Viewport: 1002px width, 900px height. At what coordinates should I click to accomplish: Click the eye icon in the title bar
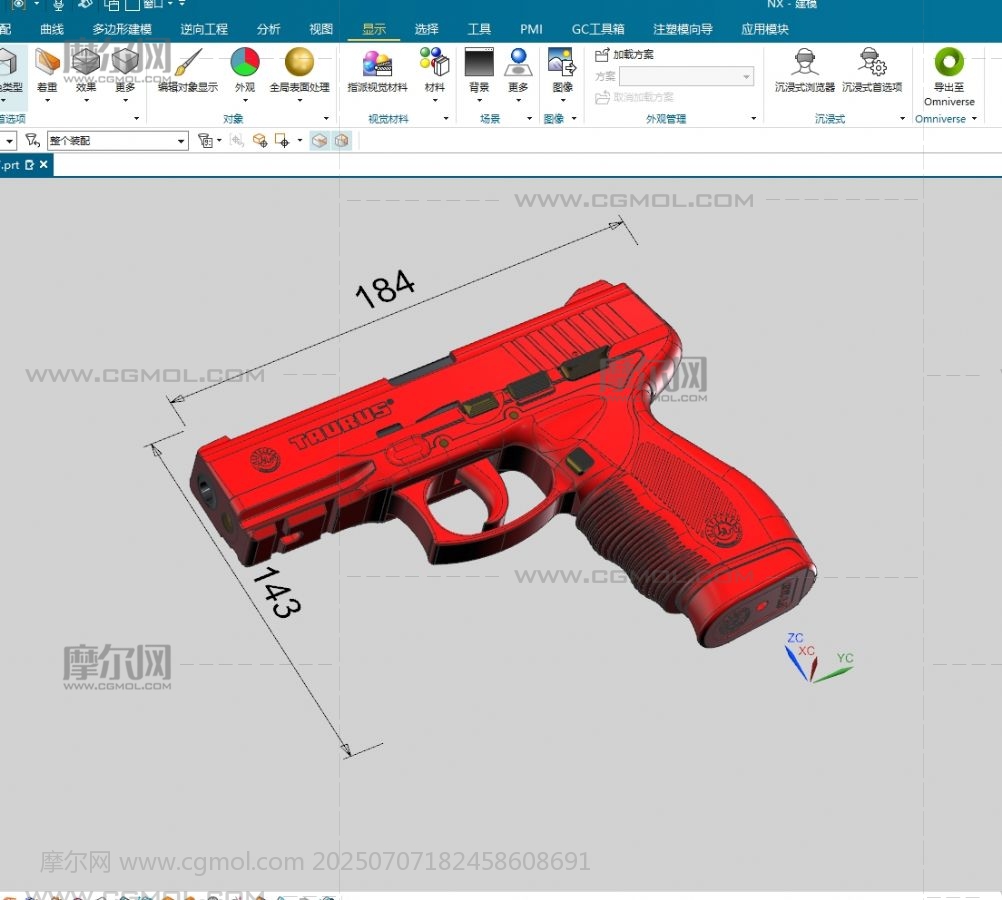coord(17,4)
